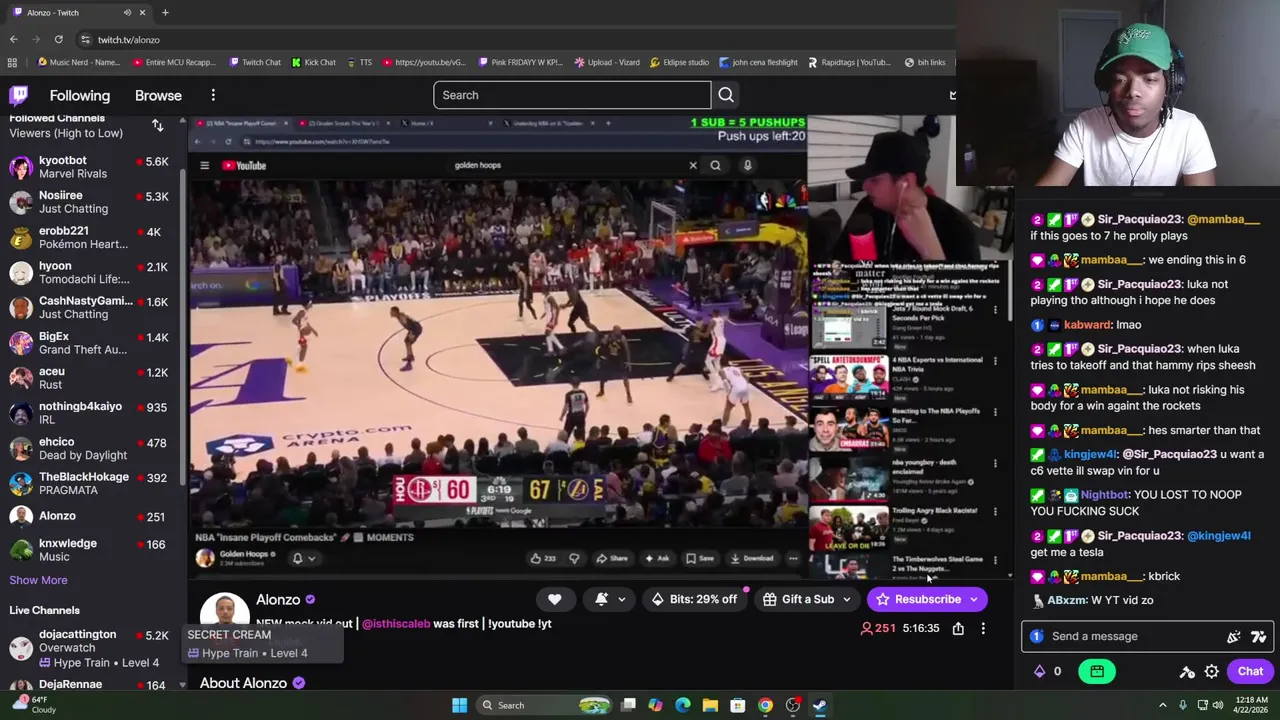Open BigEx Grand Theft Auto channel
Image resolution: width=1280 pixels, height=720 pixels.
[x=91, y=343]
